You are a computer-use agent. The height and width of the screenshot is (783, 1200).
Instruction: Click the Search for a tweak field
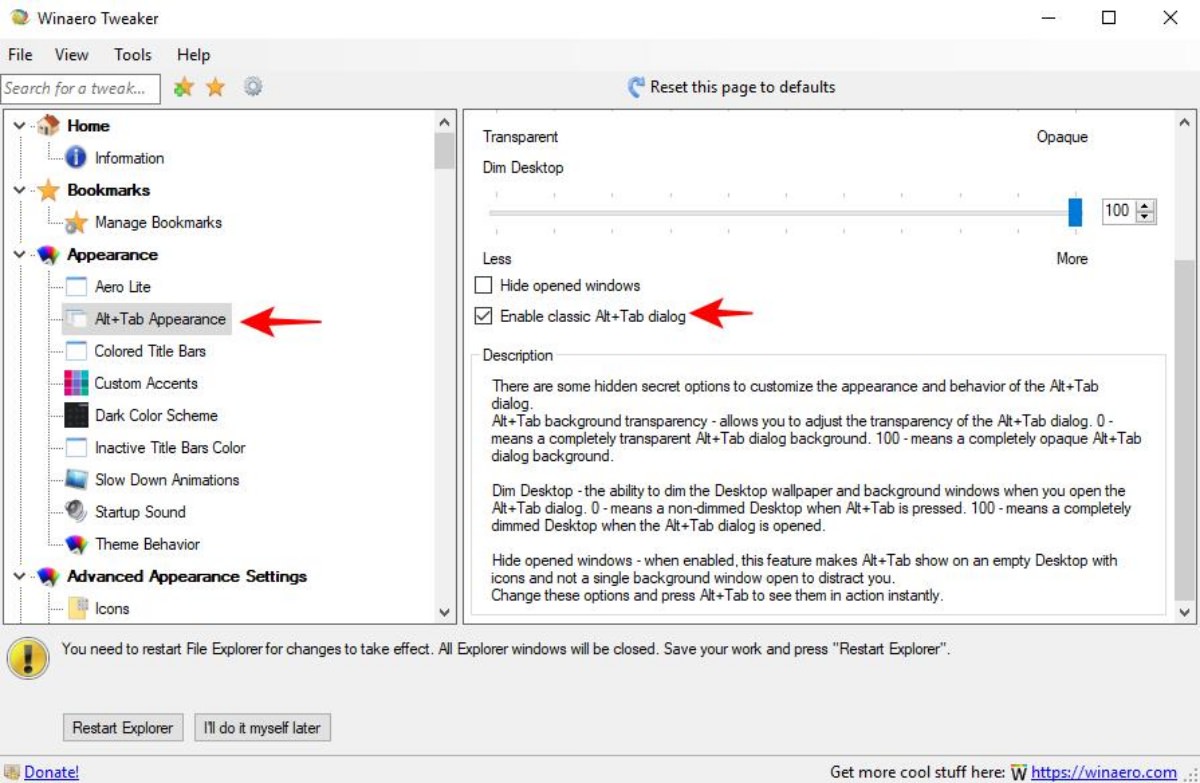(80, 88)
